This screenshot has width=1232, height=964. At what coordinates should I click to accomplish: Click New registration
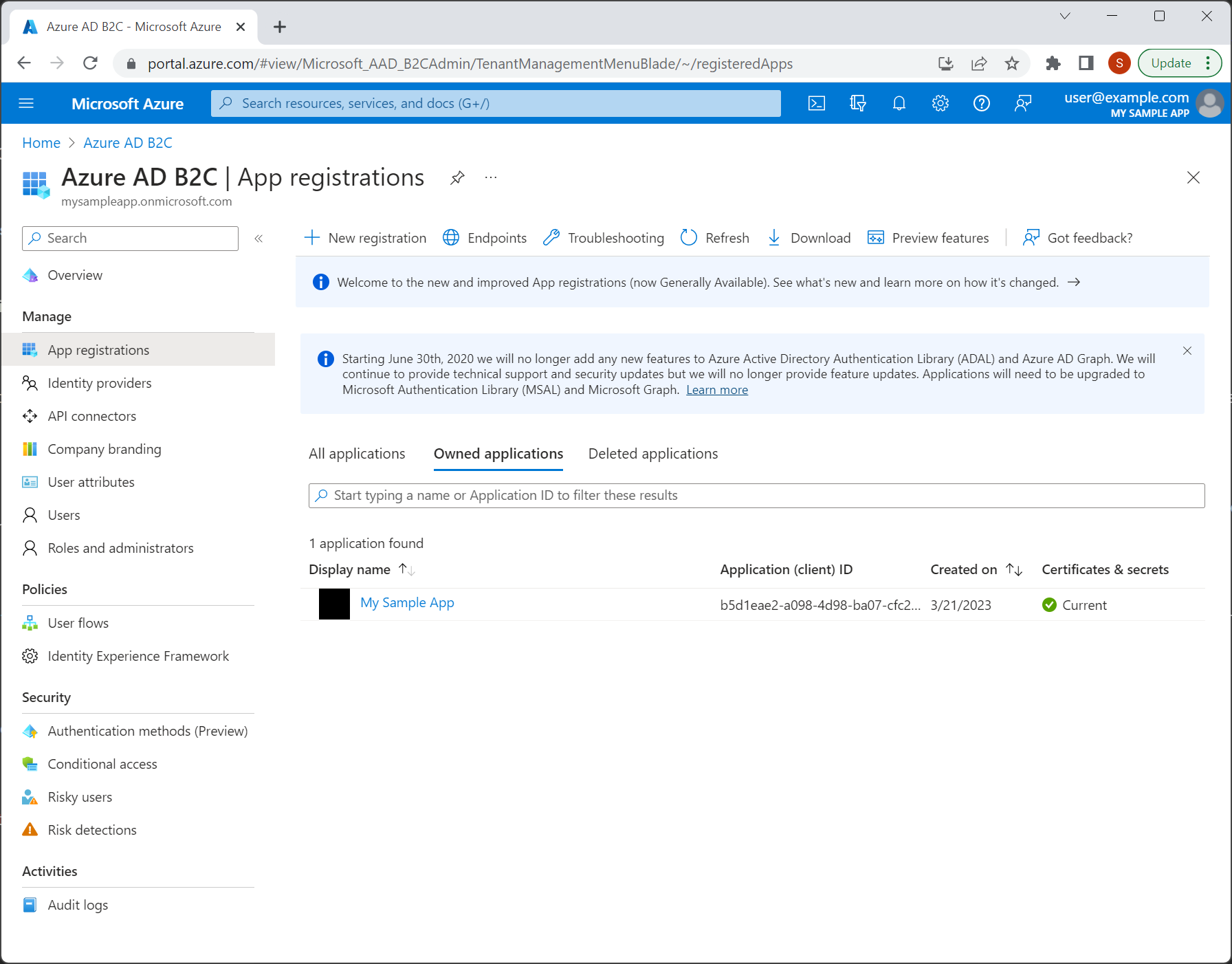click(365, 238)
